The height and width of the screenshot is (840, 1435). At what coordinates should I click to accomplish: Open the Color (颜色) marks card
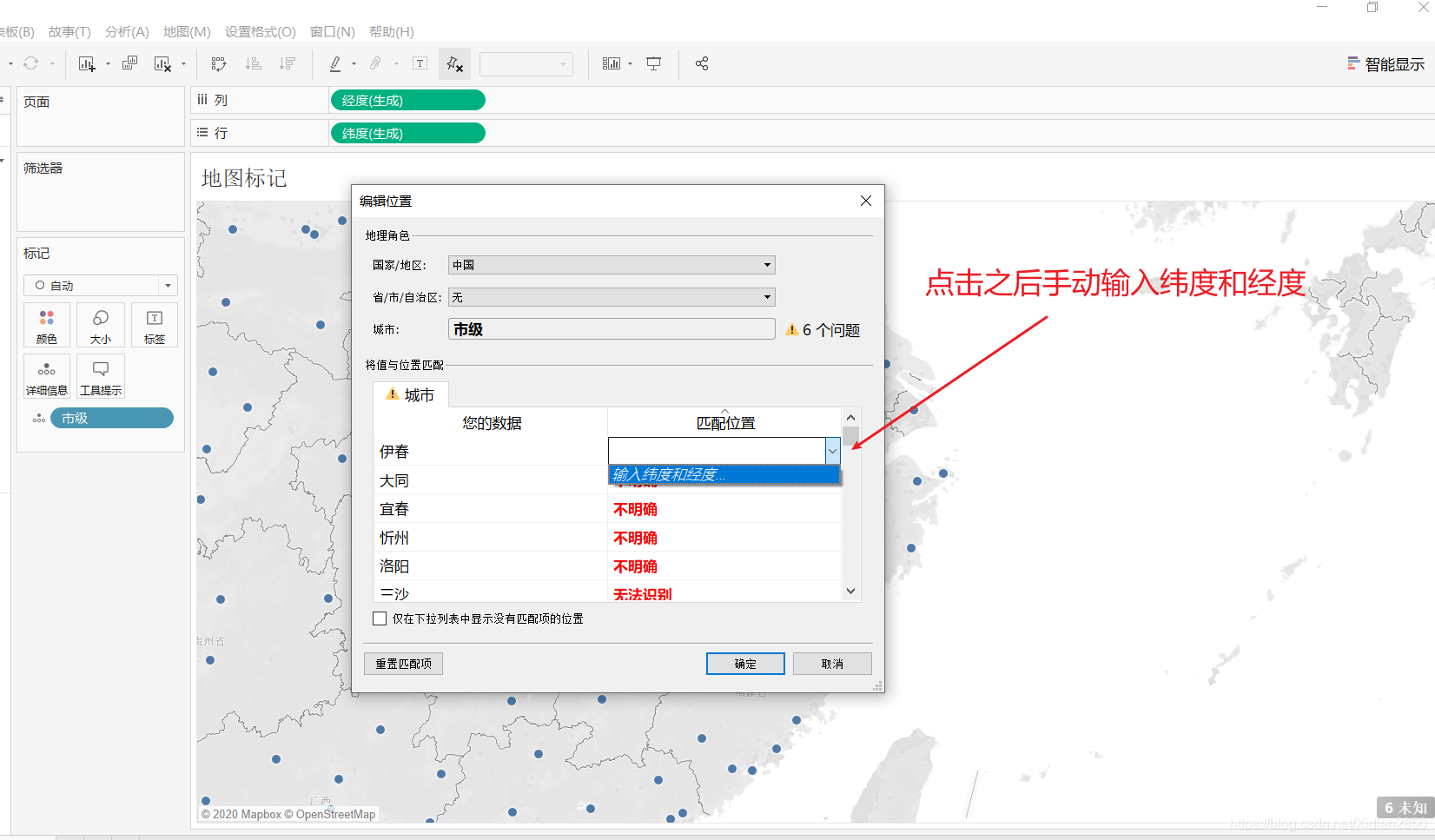pyautogui.click(x=47, y=326)
